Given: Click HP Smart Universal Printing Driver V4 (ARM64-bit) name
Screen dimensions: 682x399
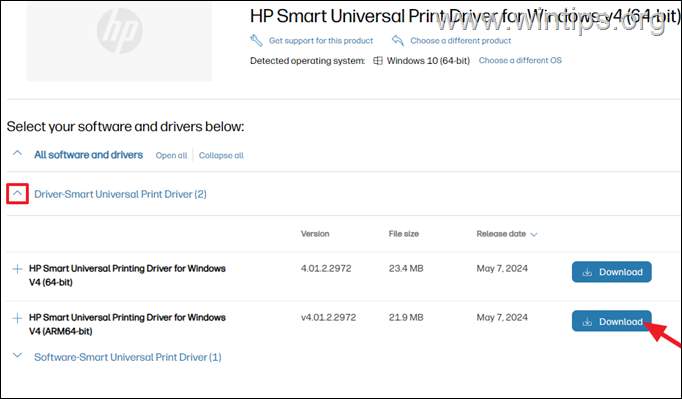Looking at the screenshot, I should (127, 324).
